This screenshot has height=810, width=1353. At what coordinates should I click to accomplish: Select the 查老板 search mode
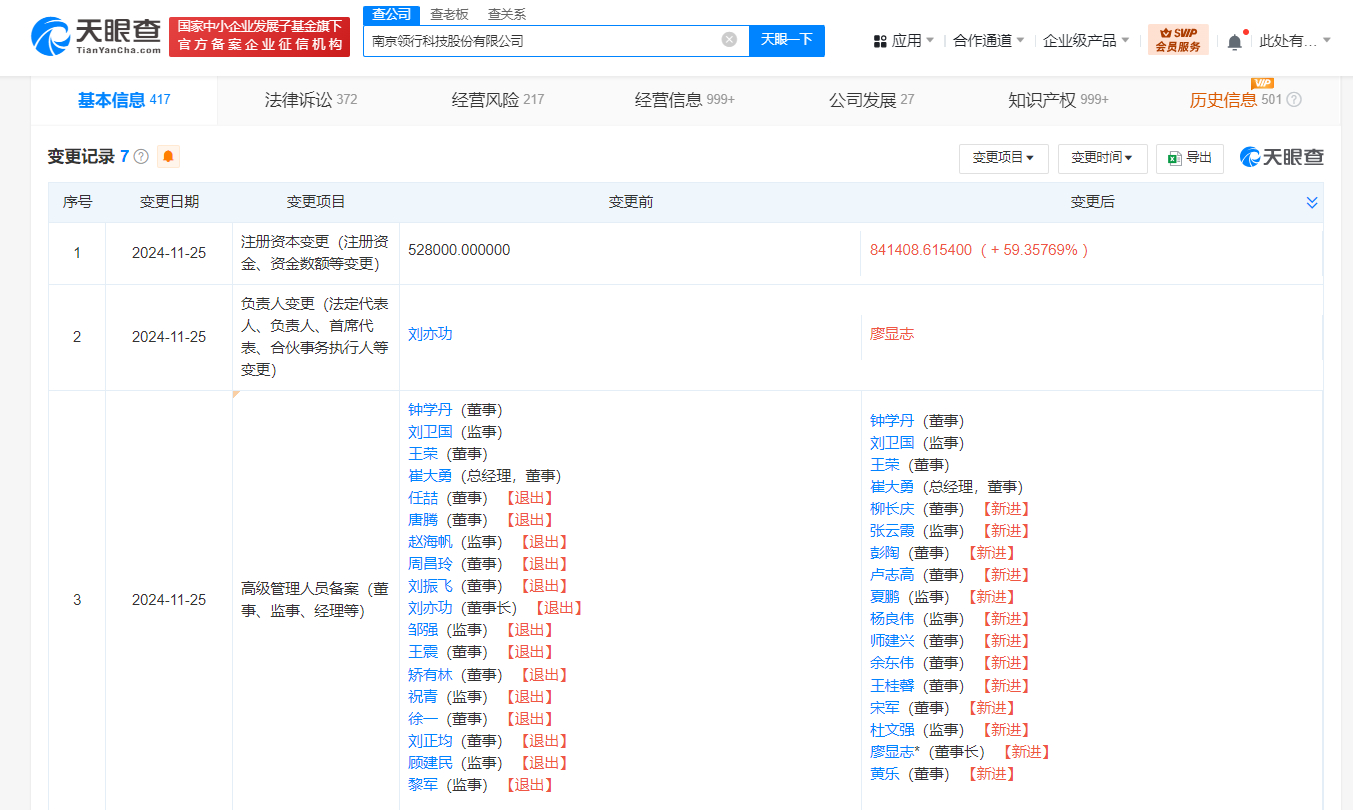click(x=449, y=14)
